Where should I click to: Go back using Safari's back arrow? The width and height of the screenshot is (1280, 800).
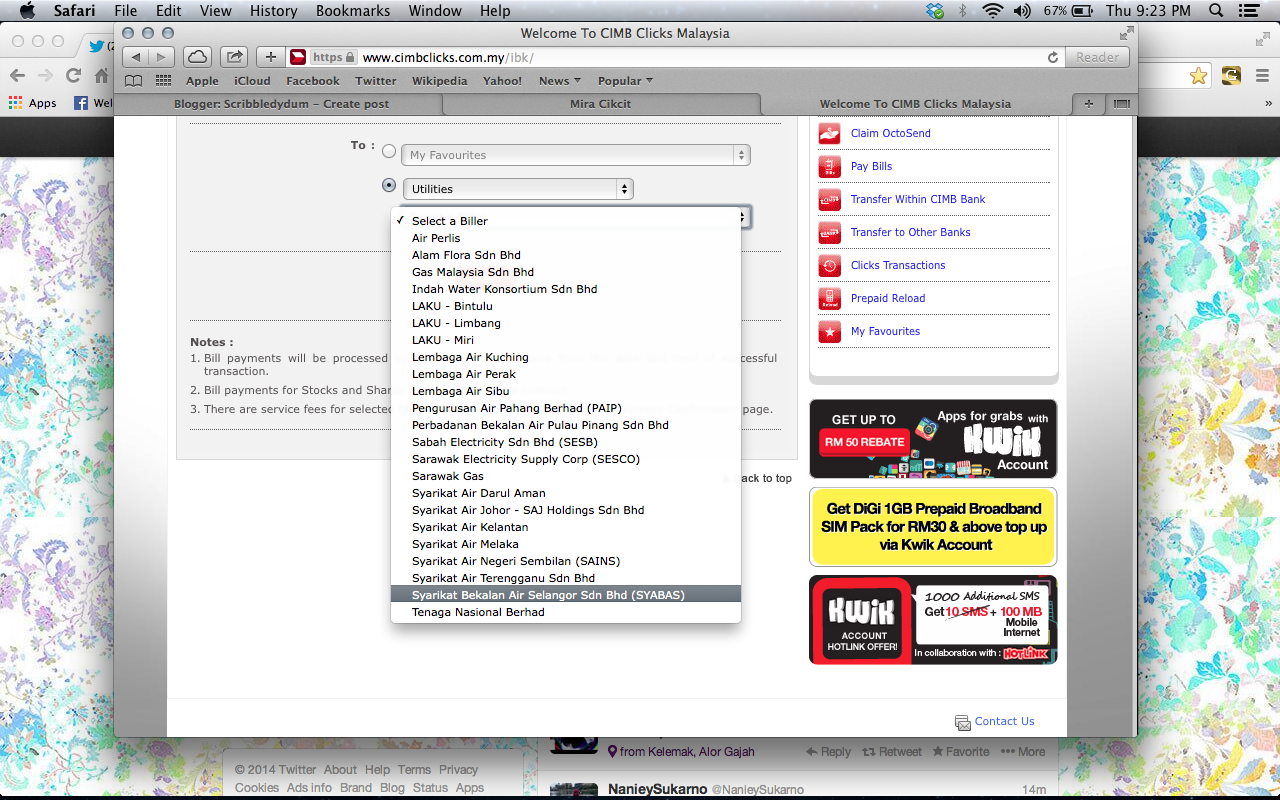[137, 57]
